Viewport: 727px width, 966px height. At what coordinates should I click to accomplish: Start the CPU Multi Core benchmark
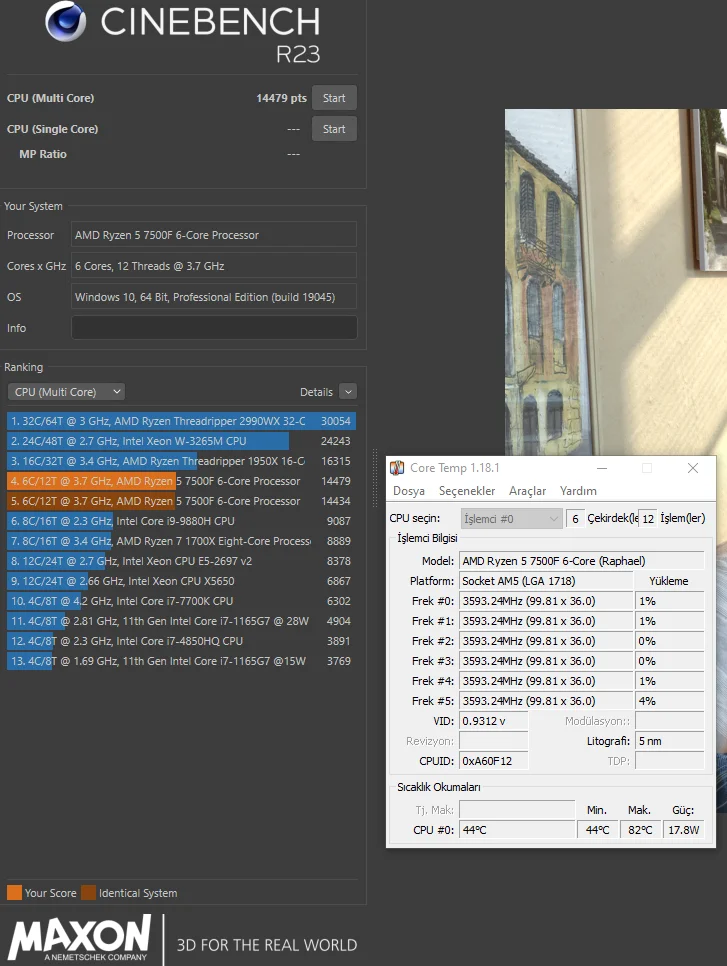(334, 98)
